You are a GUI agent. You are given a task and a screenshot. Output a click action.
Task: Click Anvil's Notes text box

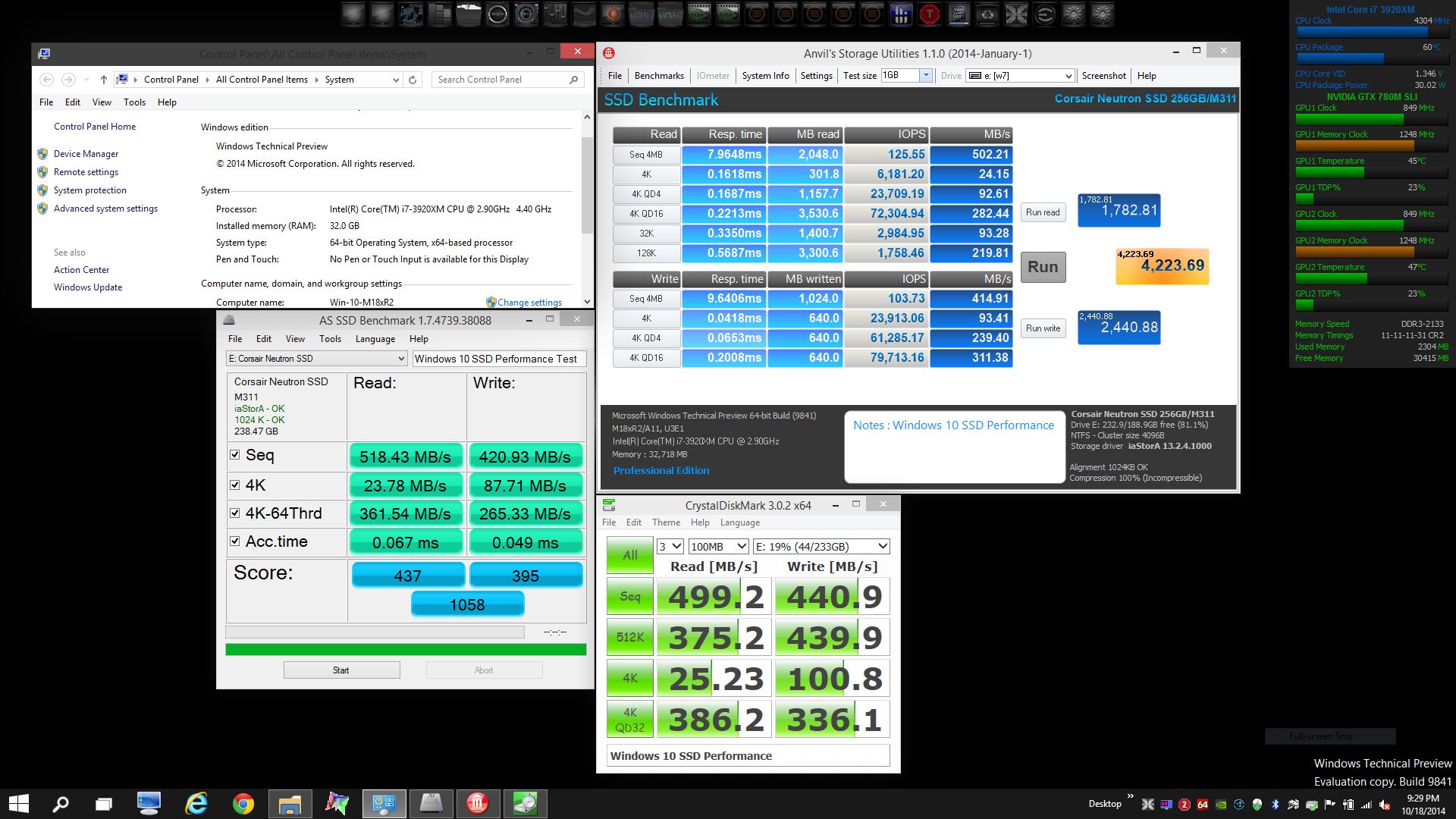955,447
